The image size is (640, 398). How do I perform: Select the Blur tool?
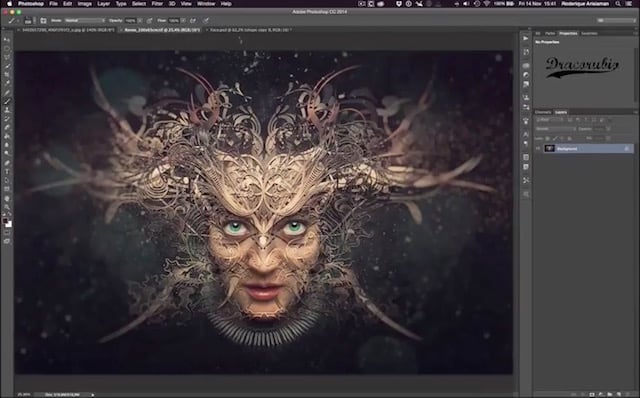[x=7, y=145]
